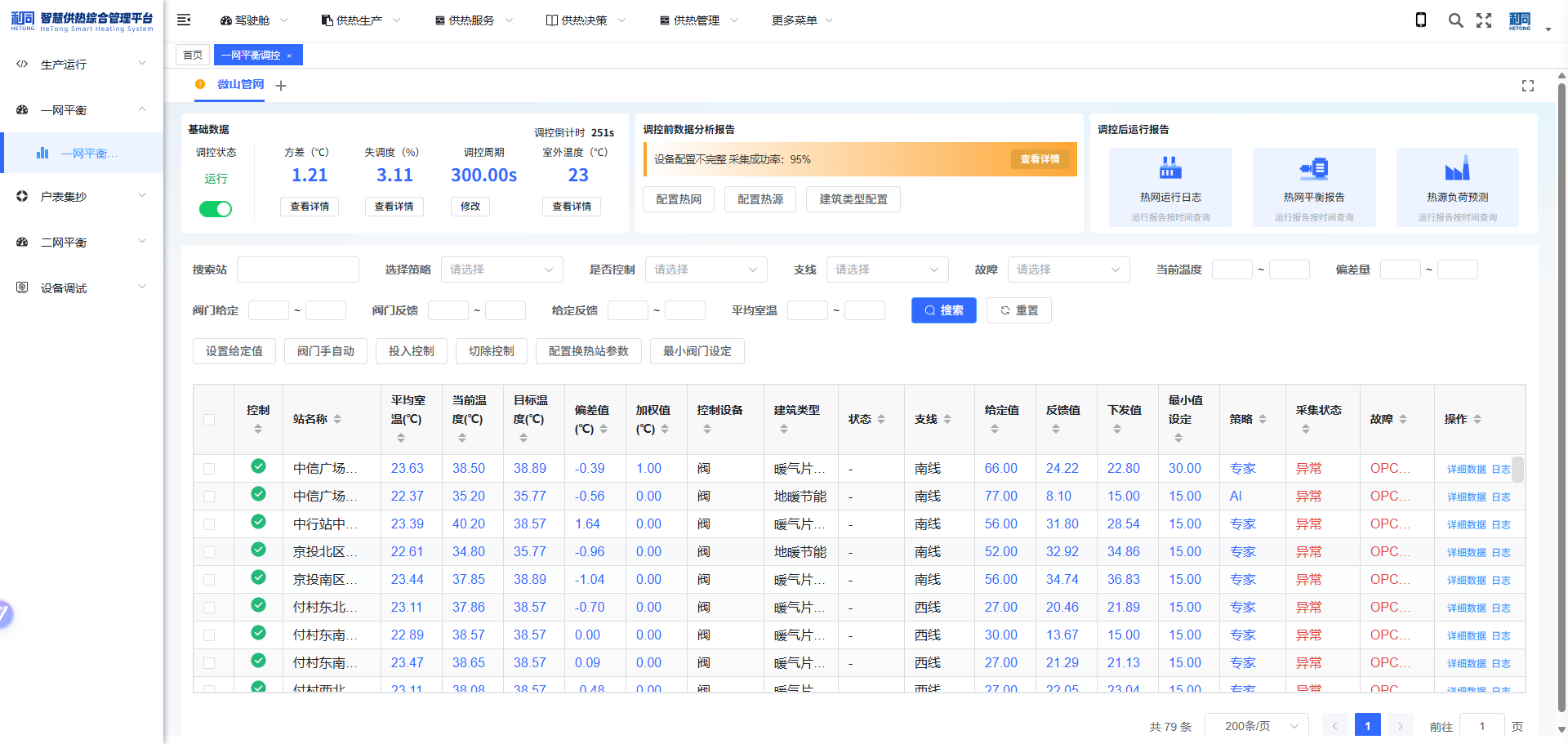Open the 热源负荷预测 report icon
This screenshot has height=744, width=1568.
click(1458, 167)
